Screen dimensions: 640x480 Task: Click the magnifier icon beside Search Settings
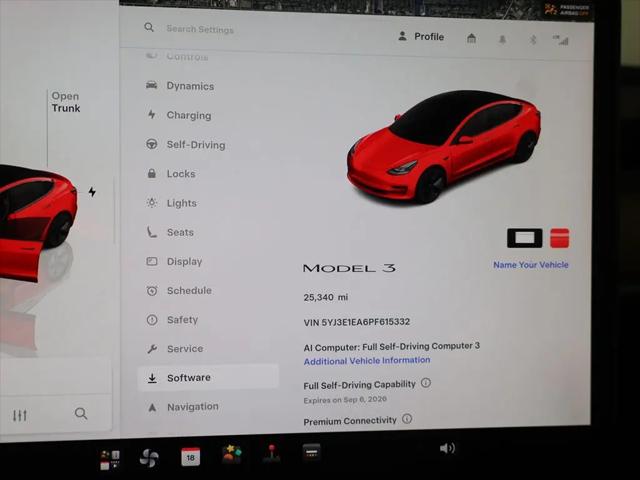(149, 27)
